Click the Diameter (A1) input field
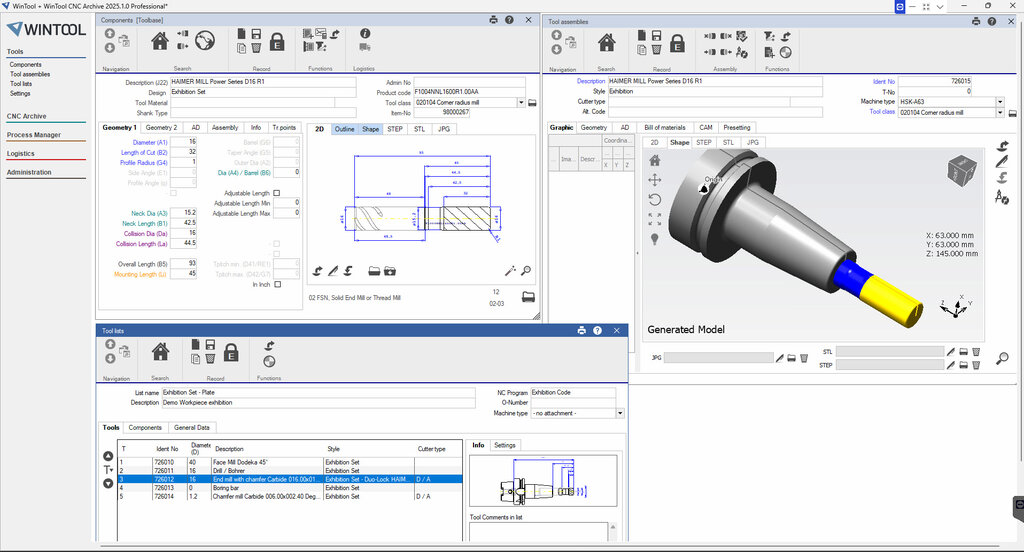Image resolution: width=1024 pixels, height=552 pixels. click(184, 142)
